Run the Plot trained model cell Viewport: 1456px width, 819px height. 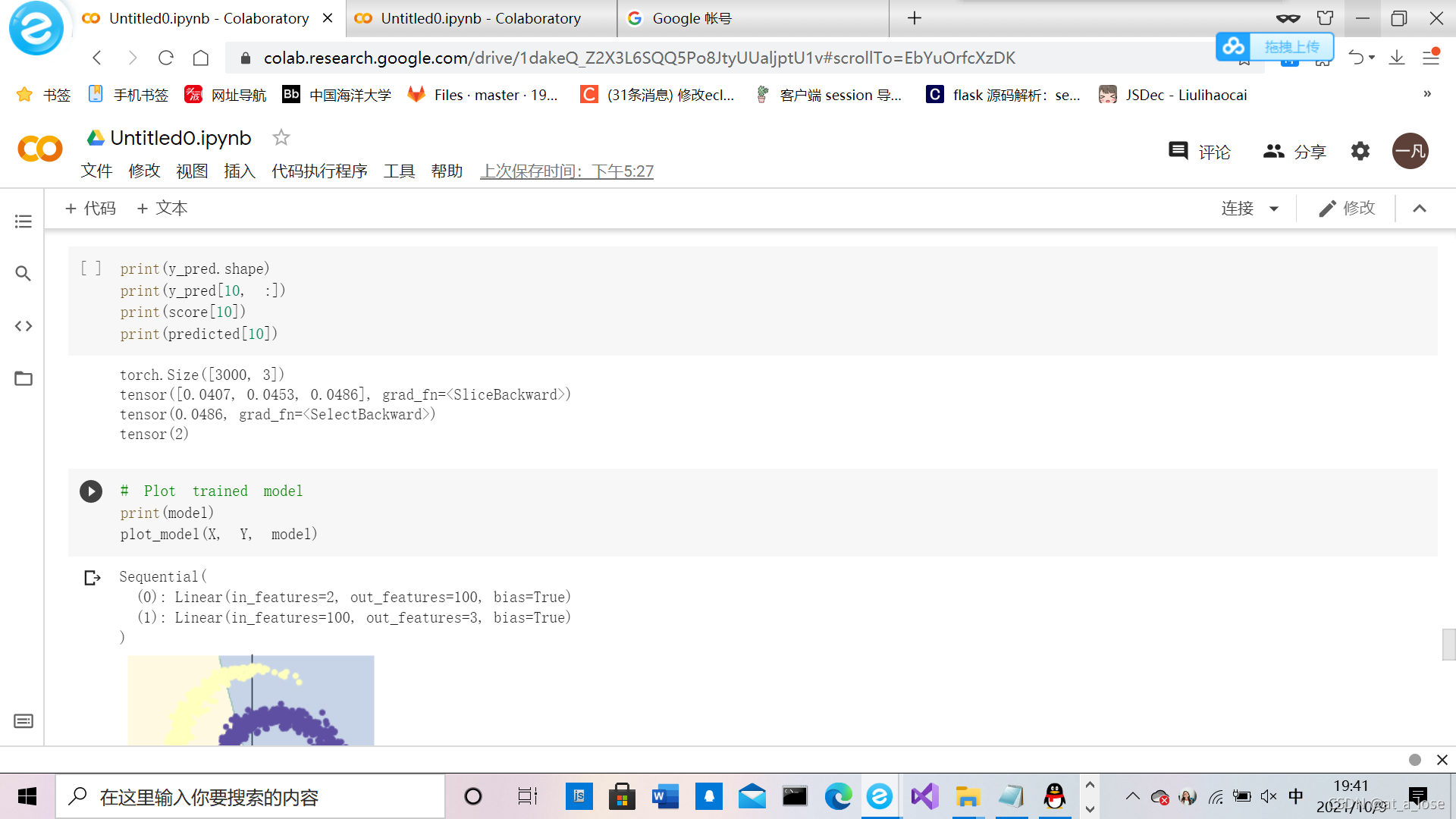coord(91,491)
